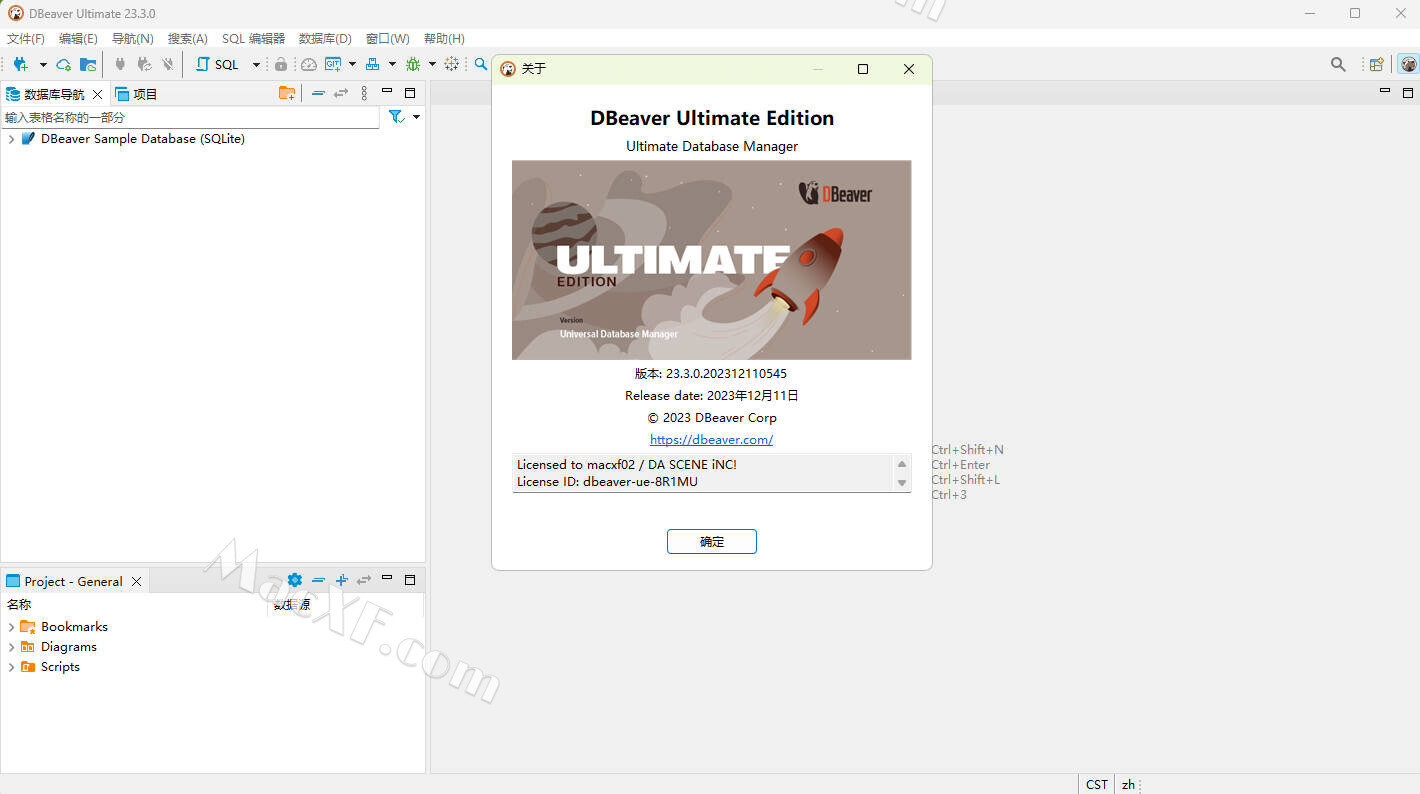Image resolution: width=1420 pixels, height=794 pixels.
Task: Toggle the navigator filter funnel icon
Action: [396, 117]
